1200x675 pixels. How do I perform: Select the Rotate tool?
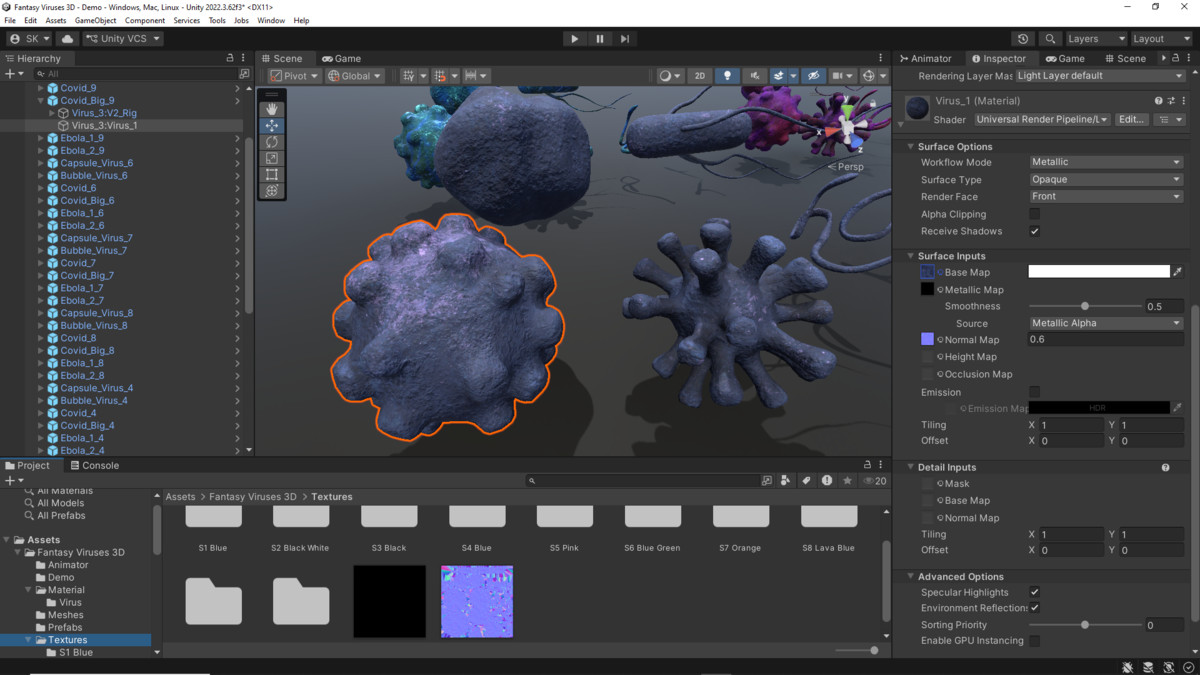[271, 141]
